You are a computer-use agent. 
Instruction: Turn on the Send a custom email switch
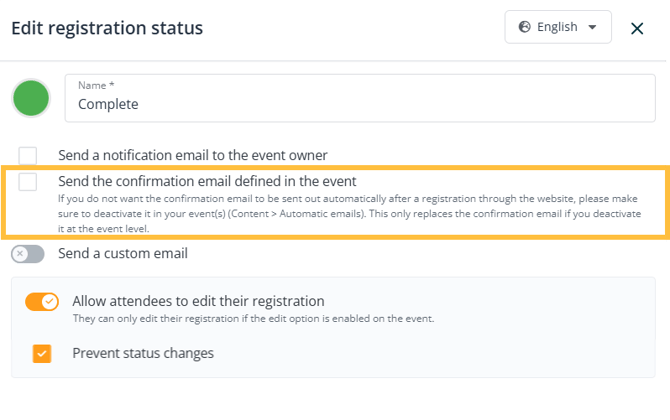28,254
